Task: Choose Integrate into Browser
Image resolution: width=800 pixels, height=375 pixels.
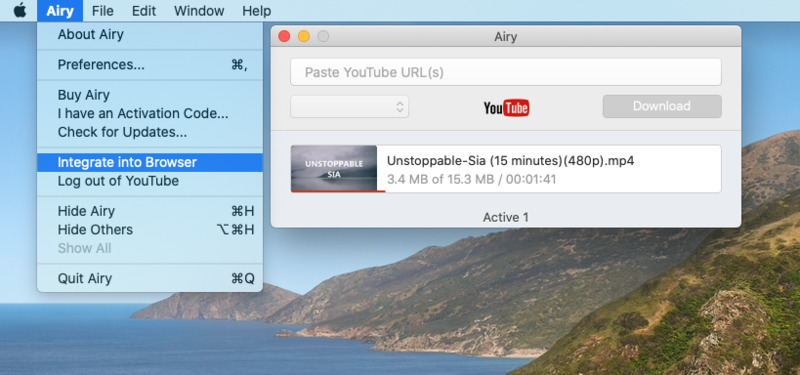Action: (x=150, y=162)
